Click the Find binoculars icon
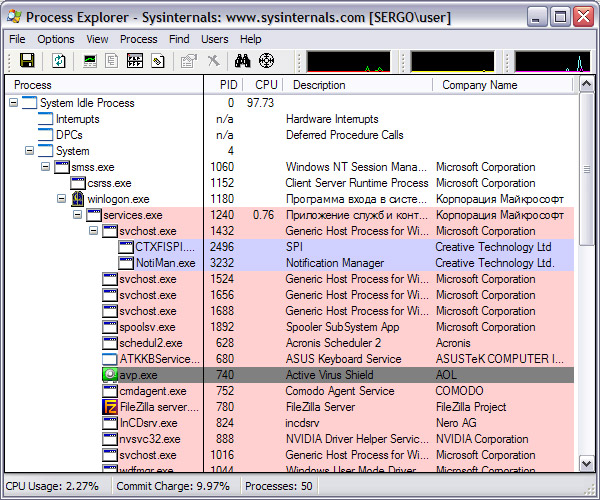This screenshot has width=600, height=500. [243, 60]
